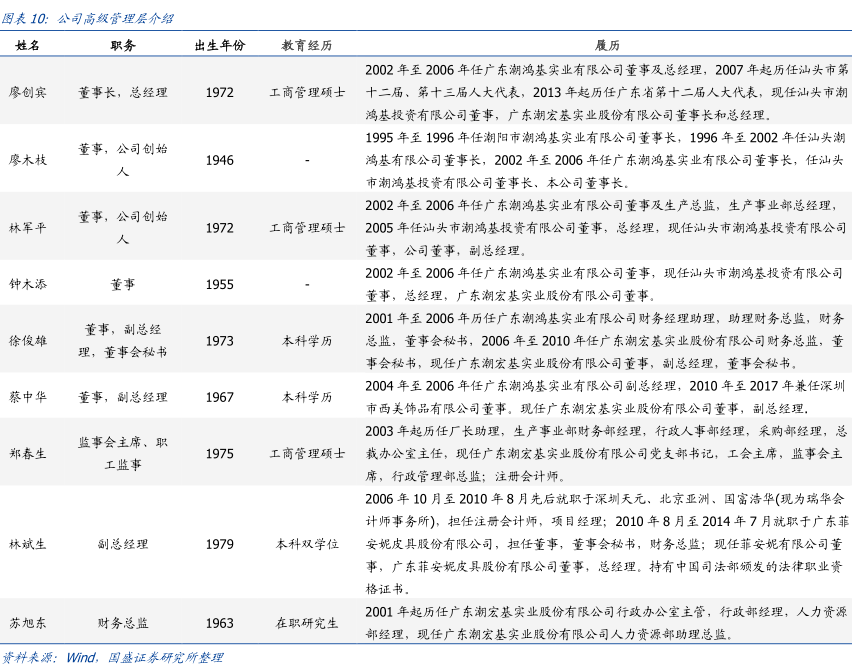Click the name 廖创宾 in first row
Viewport: 852px width, 664px height.
coord(28,92)
